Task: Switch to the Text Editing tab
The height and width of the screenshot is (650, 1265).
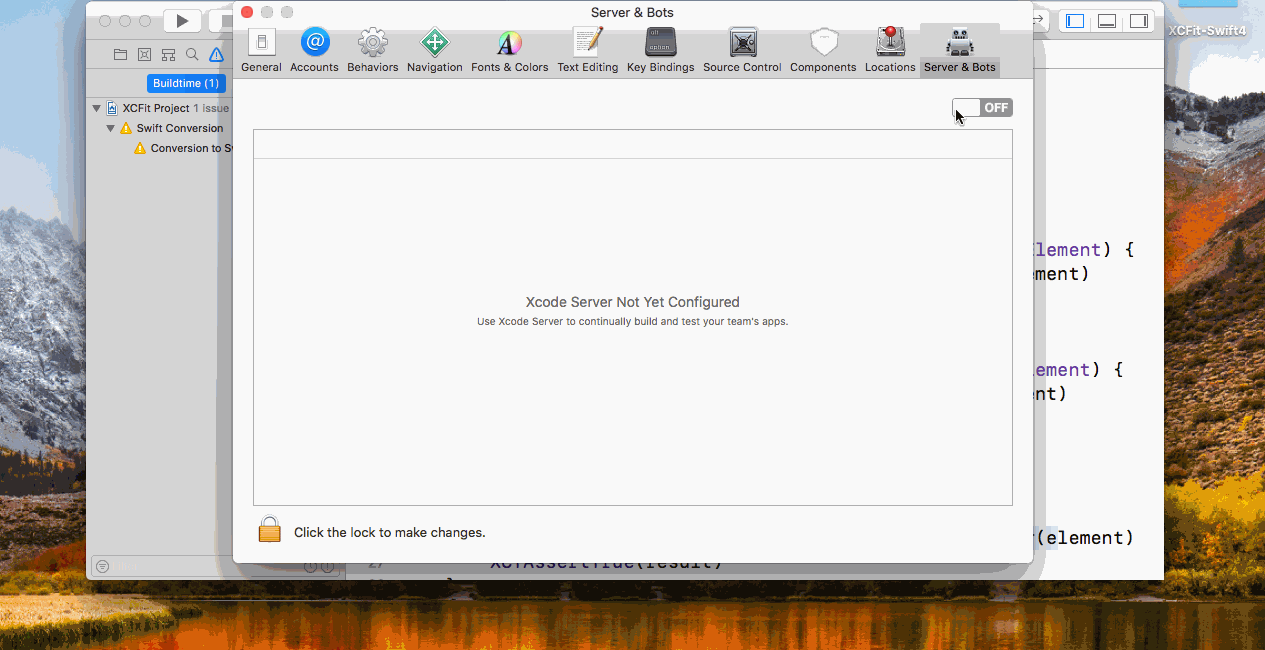Action: 587,50
